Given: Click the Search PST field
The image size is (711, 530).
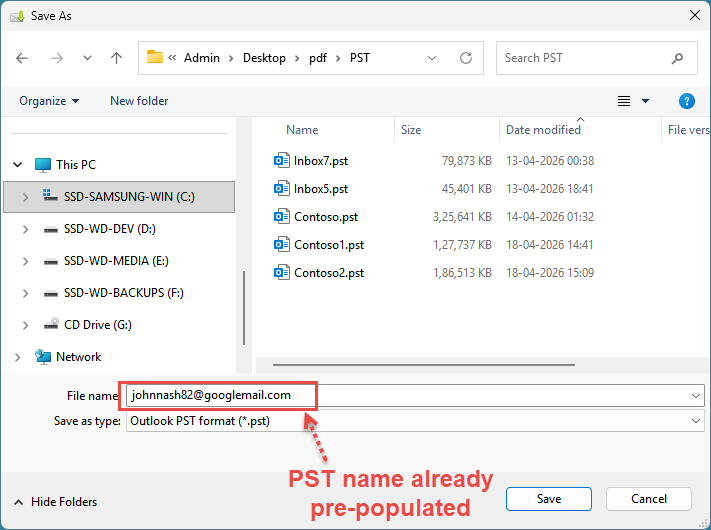Looking at the screenshot, I should (596, 58).
